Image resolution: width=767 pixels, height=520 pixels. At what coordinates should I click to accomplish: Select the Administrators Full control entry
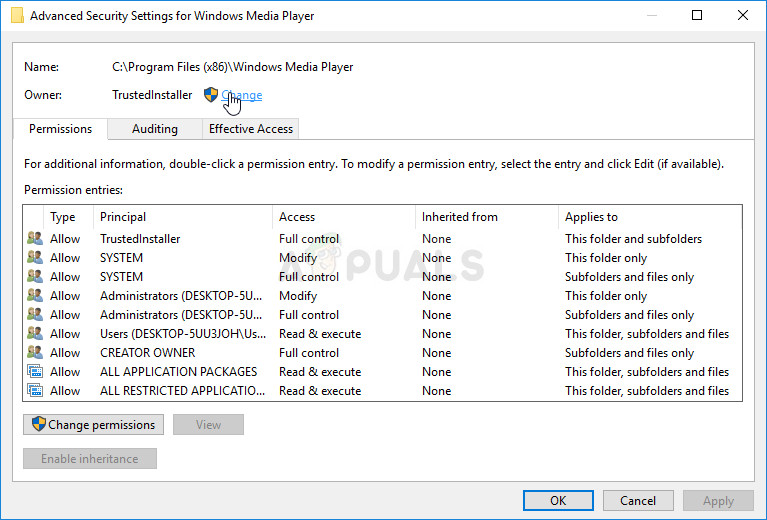coord(300,315)
